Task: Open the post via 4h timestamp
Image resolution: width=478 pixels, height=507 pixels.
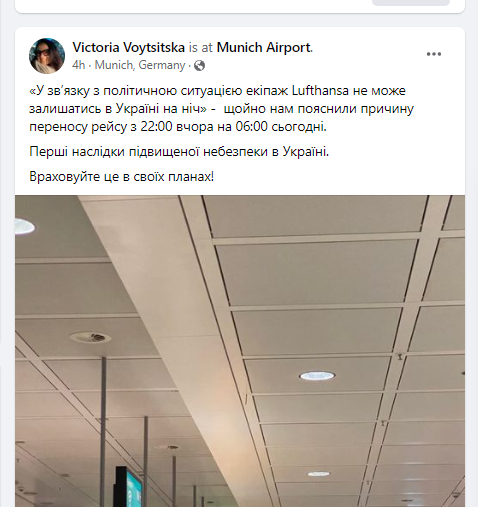Action: click(79, 65)
